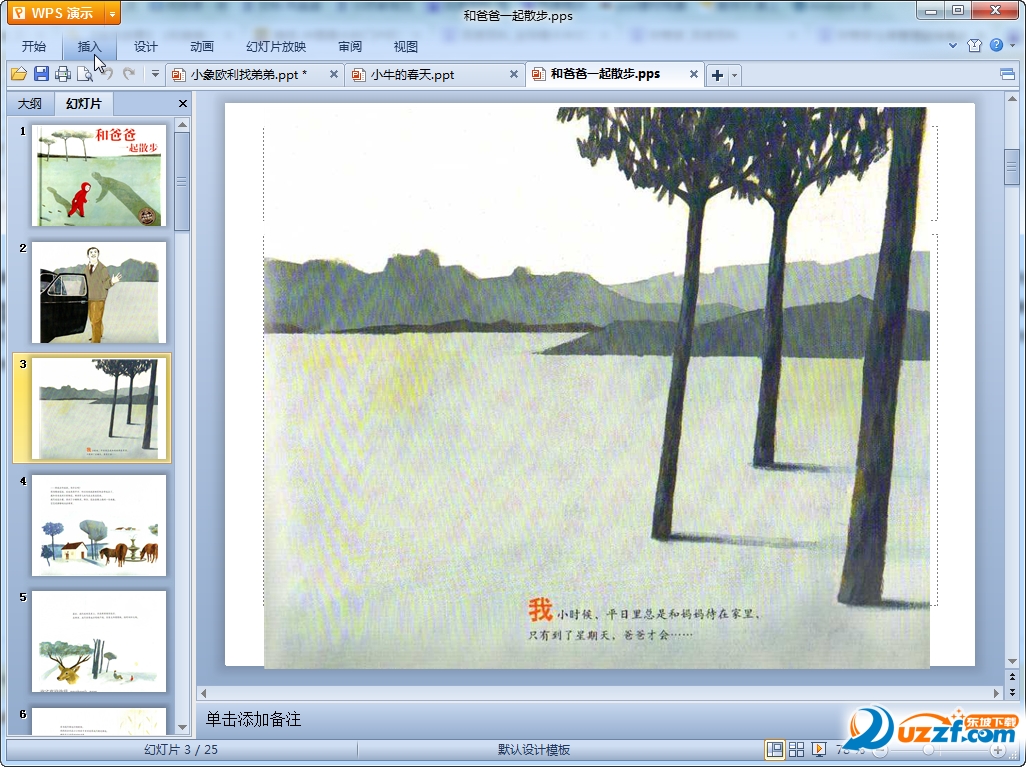Click up arrow of thumbnail panel scrollbar
The image size is (1026, 767).
(183, 124)
